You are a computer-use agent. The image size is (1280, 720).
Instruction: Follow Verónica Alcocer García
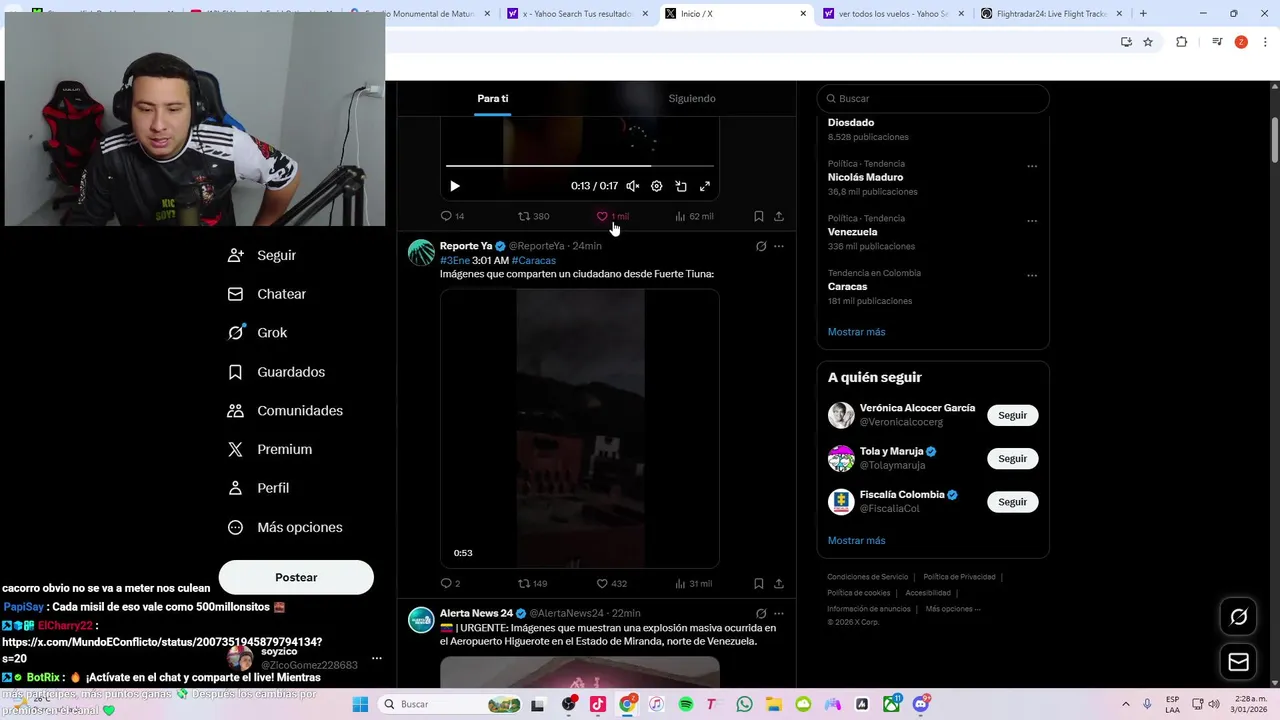point(1012,415)
